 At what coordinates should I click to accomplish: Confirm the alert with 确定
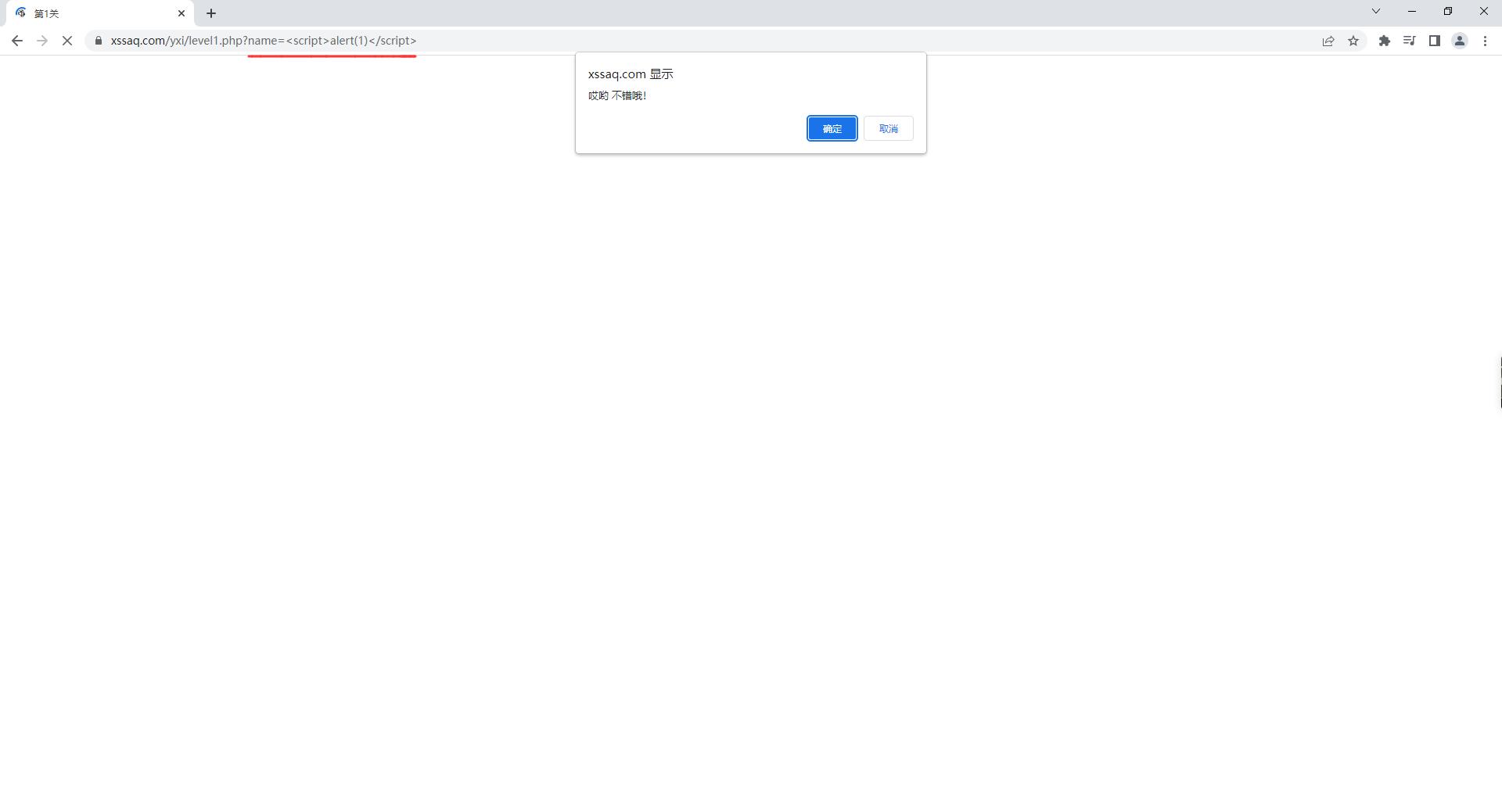(x=832, y=128)
